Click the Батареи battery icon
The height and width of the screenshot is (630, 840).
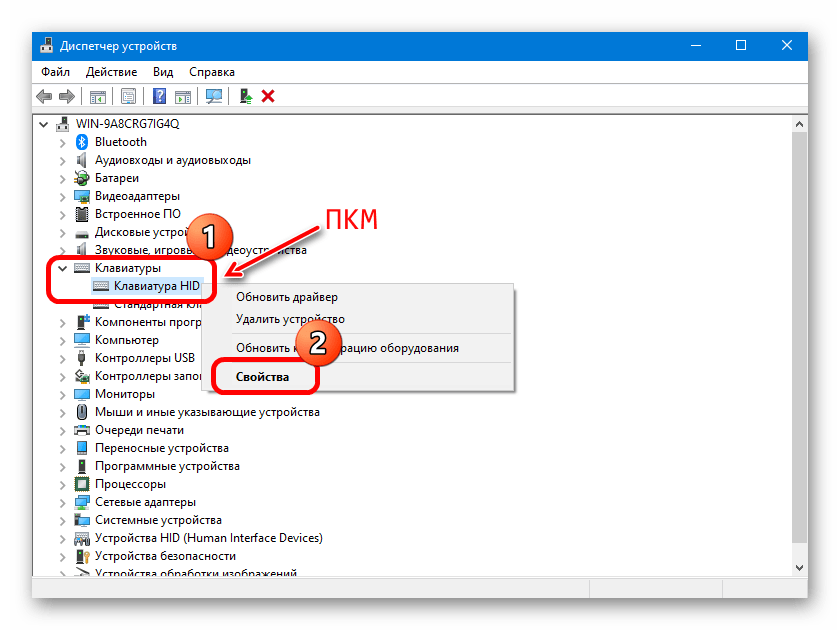pyautogui.click(x=81, y=178)
